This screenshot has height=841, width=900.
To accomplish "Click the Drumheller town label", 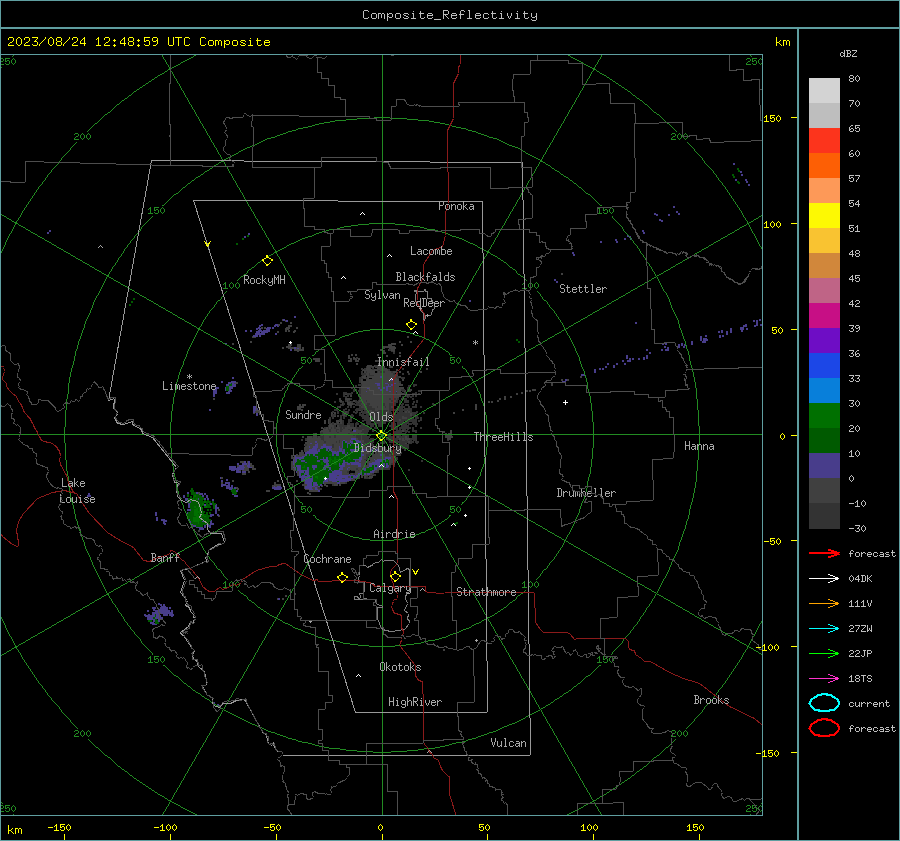I will click(x=586, y=493).
